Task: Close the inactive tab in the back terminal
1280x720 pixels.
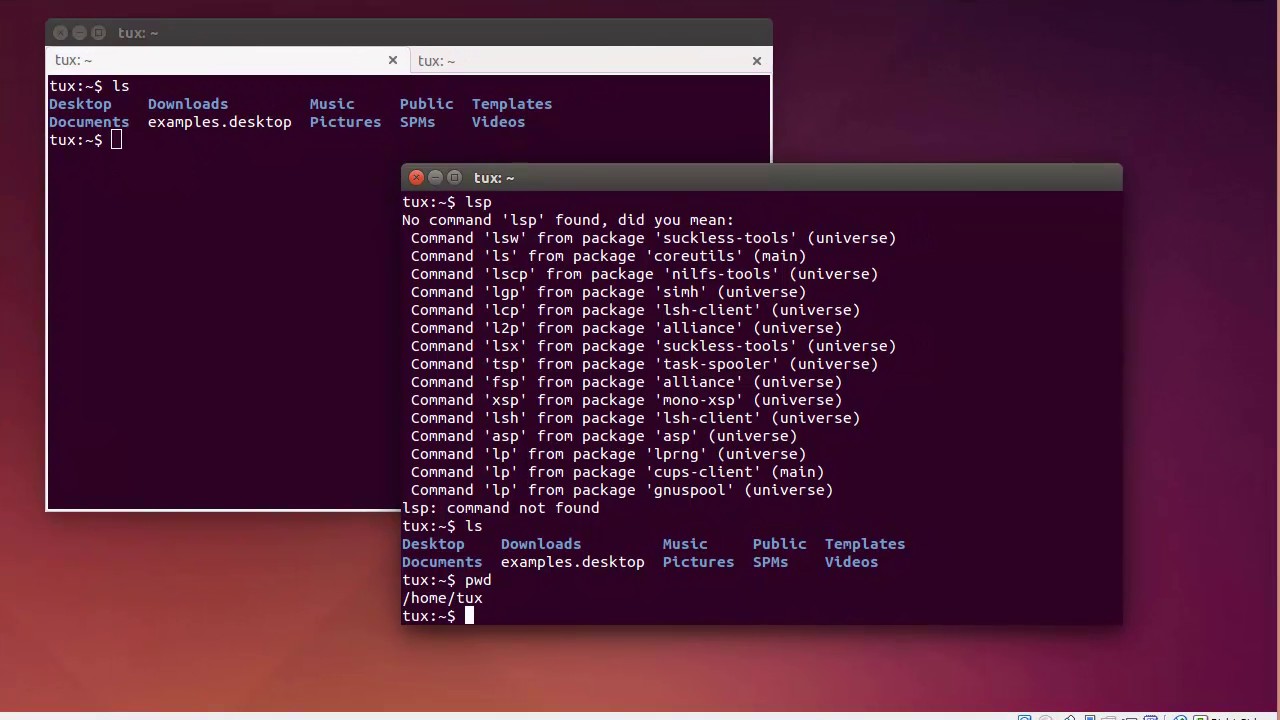Action: pos(757,61)
